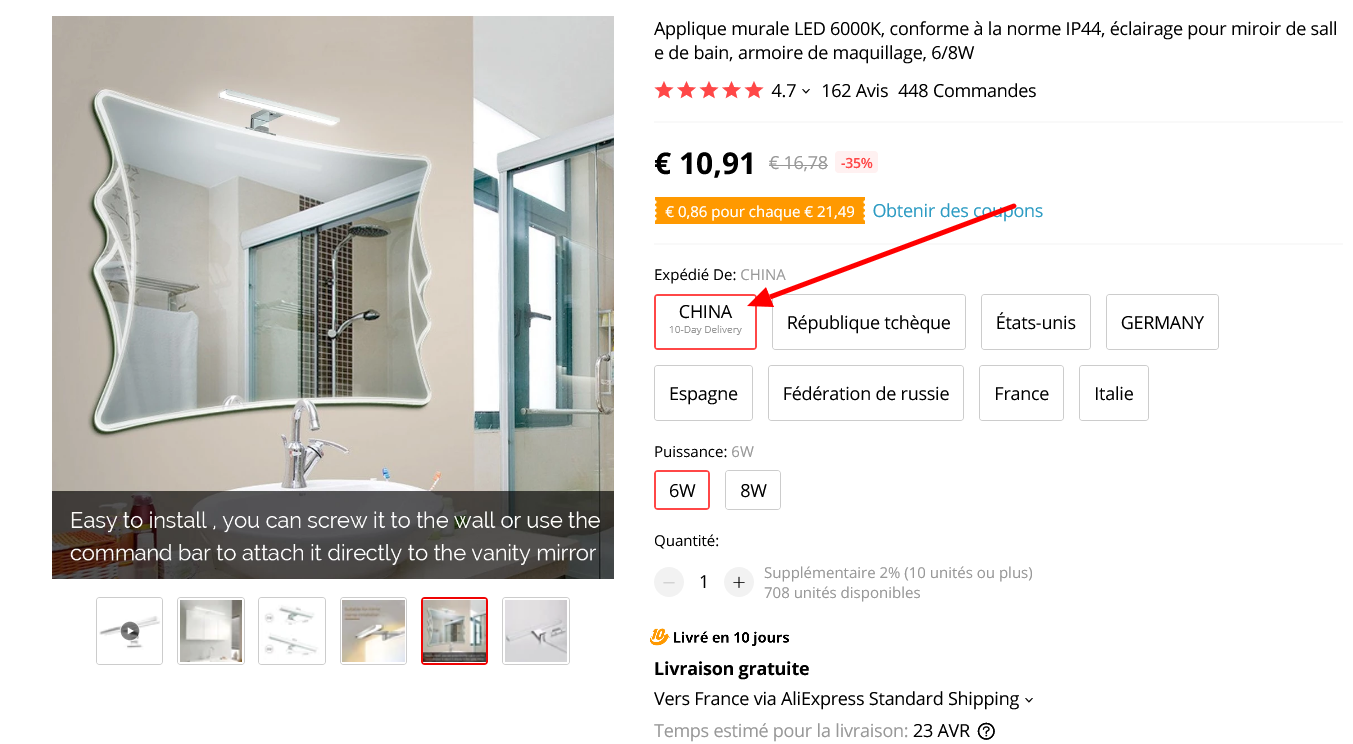Image resolution: width=1353 pixels, height=744 pixels.
Task: Choose République tchèque shipping origin
Action: point(868,322)
